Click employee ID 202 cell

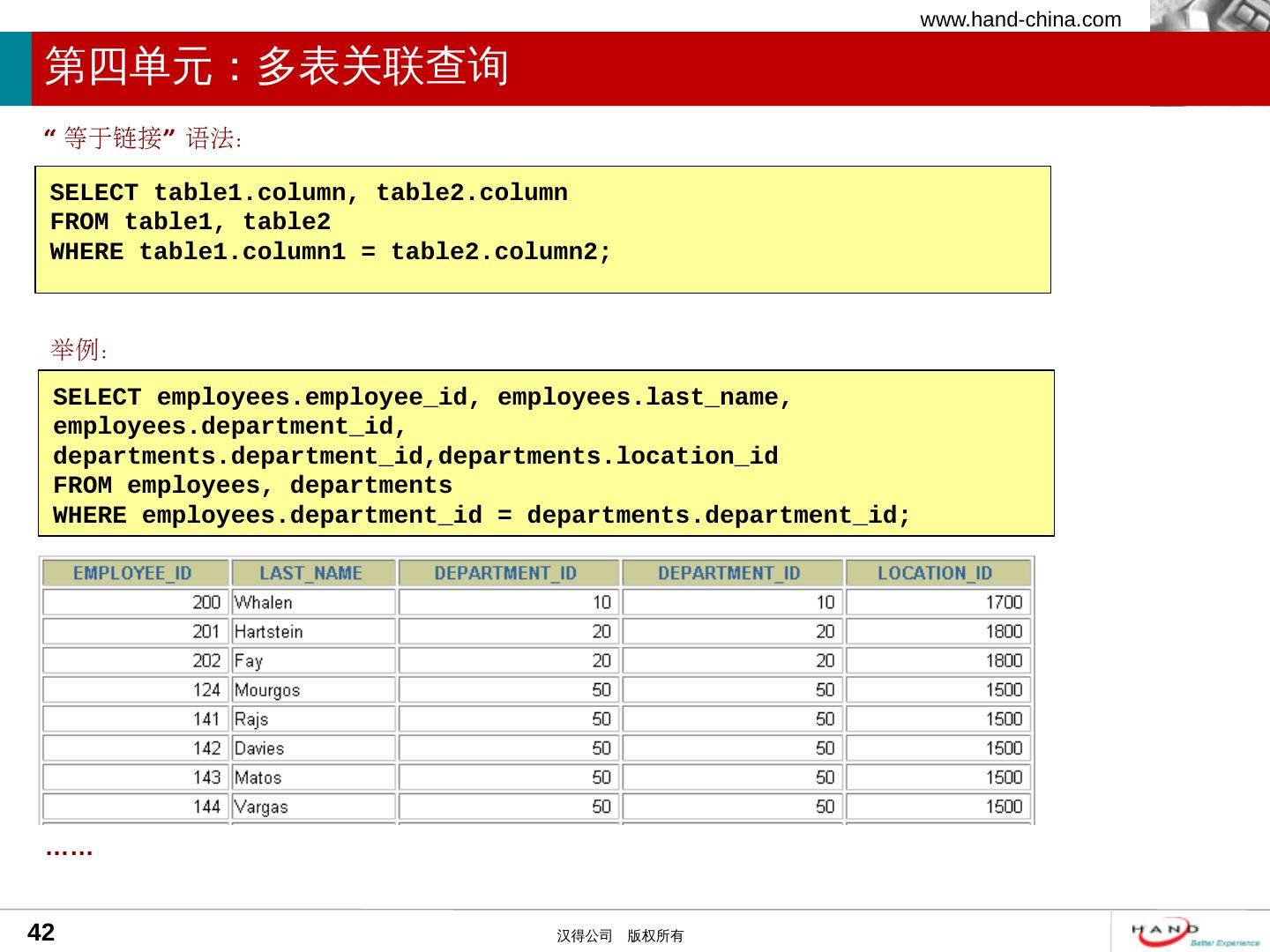point(134,661)
